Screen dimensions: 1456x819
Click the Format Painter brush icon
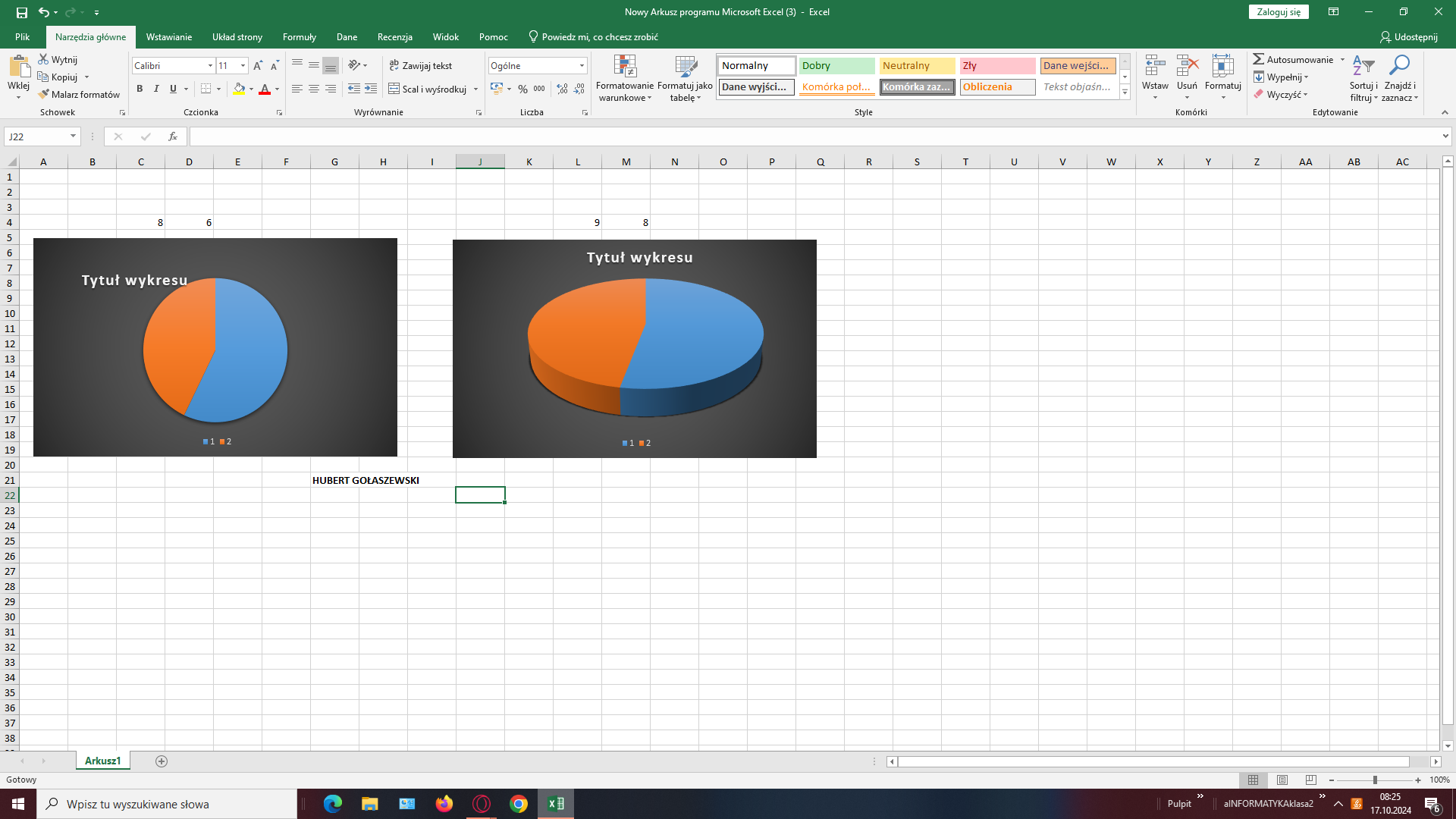click(x=44, y=94)
